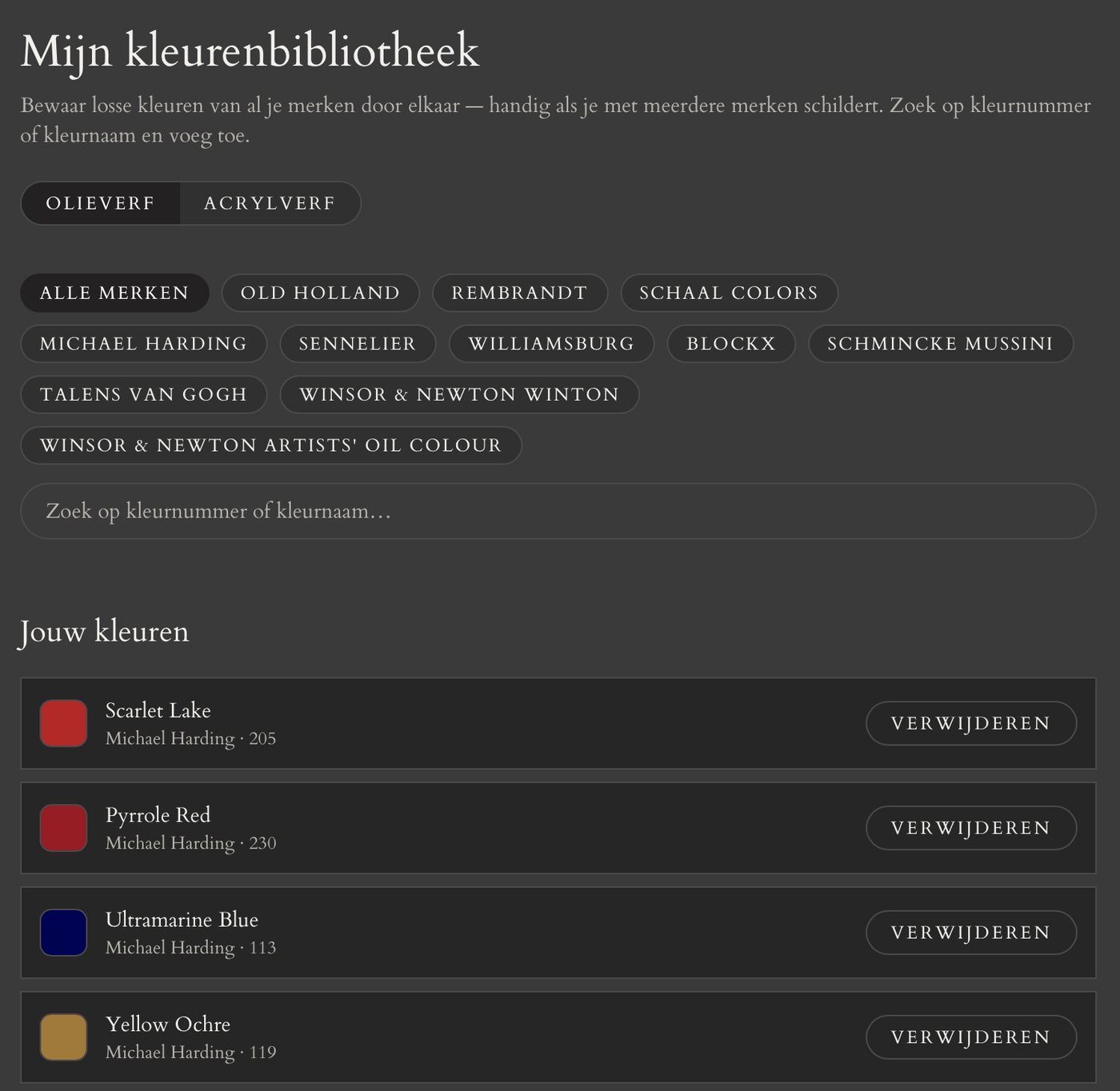Filter by Old Holland brand

320,293
